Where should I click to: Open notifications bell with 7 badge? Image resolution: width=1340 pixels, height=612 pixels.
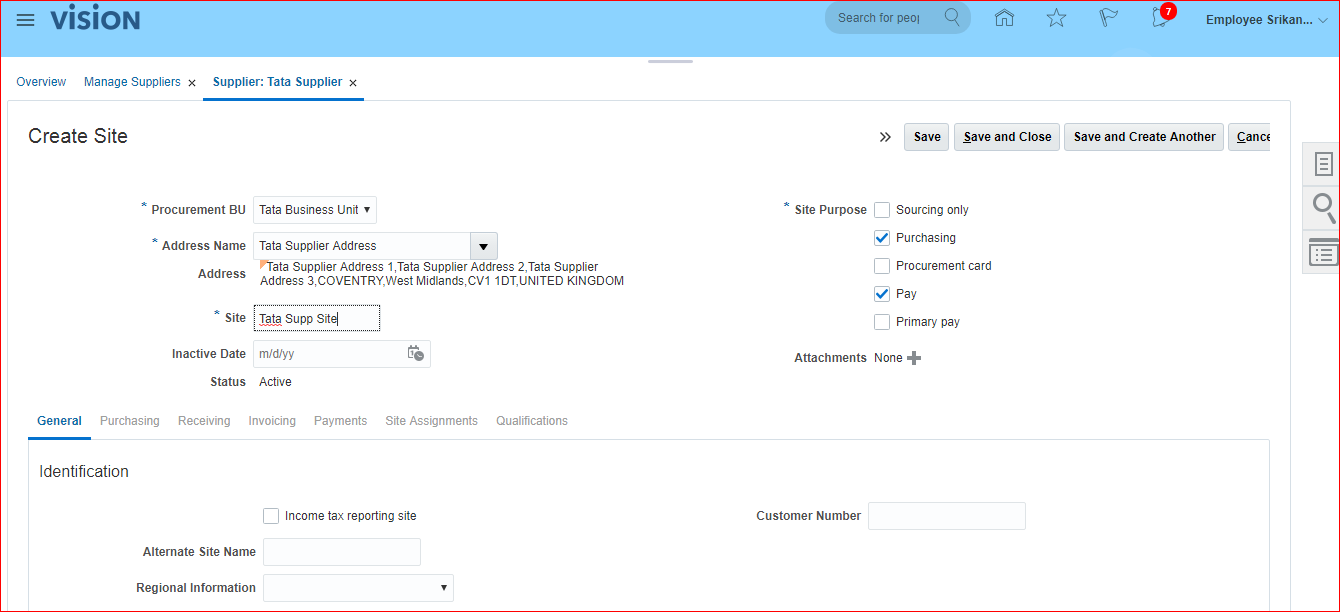pyautogui.click(x=1160, y=18)
